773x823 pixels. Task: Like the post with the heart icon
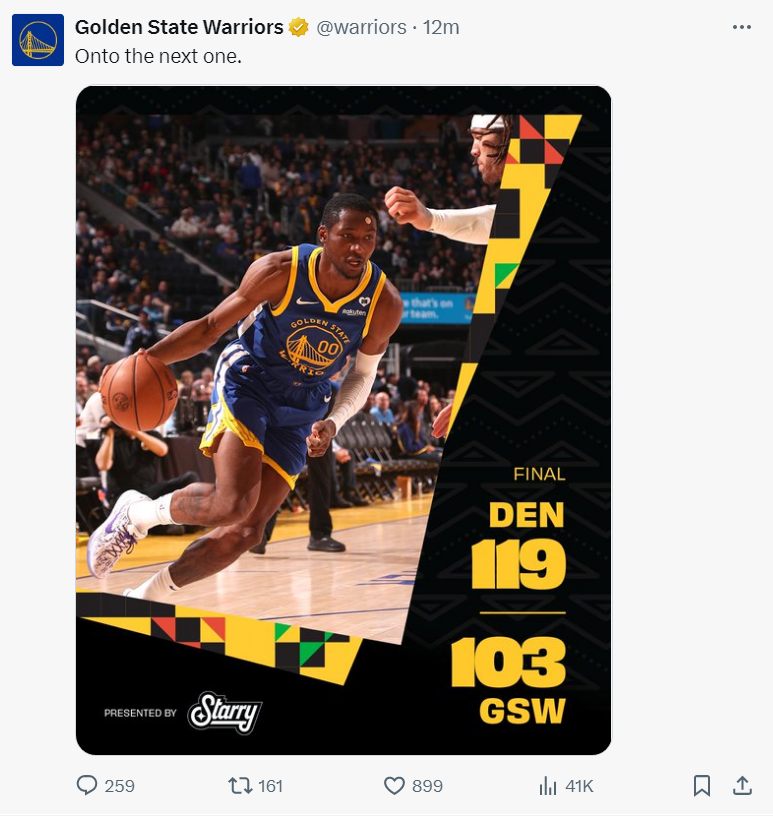click(x=394, y=786)
